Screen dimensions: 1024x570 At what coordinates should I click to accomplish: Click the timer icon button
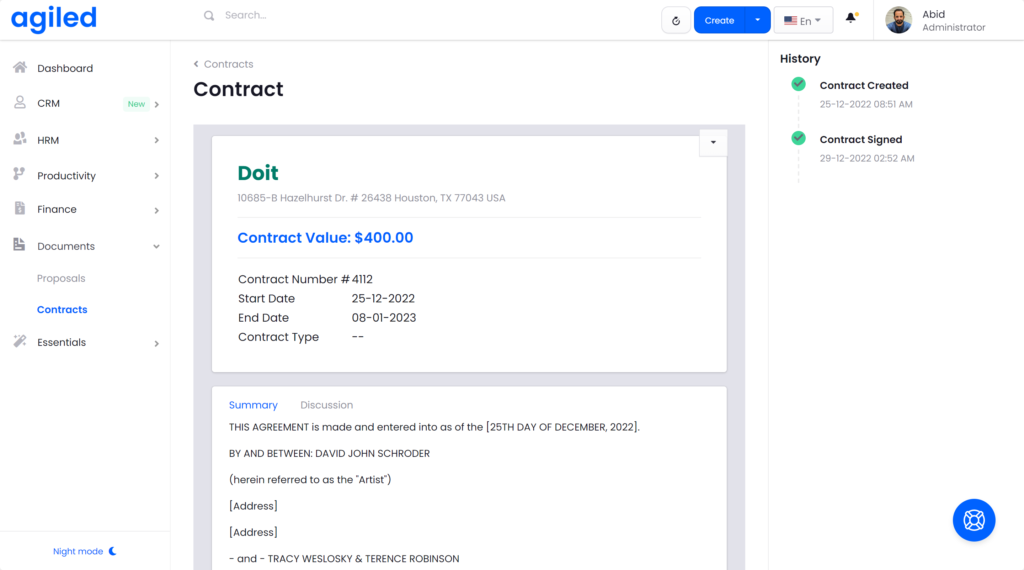pos(676,20)
